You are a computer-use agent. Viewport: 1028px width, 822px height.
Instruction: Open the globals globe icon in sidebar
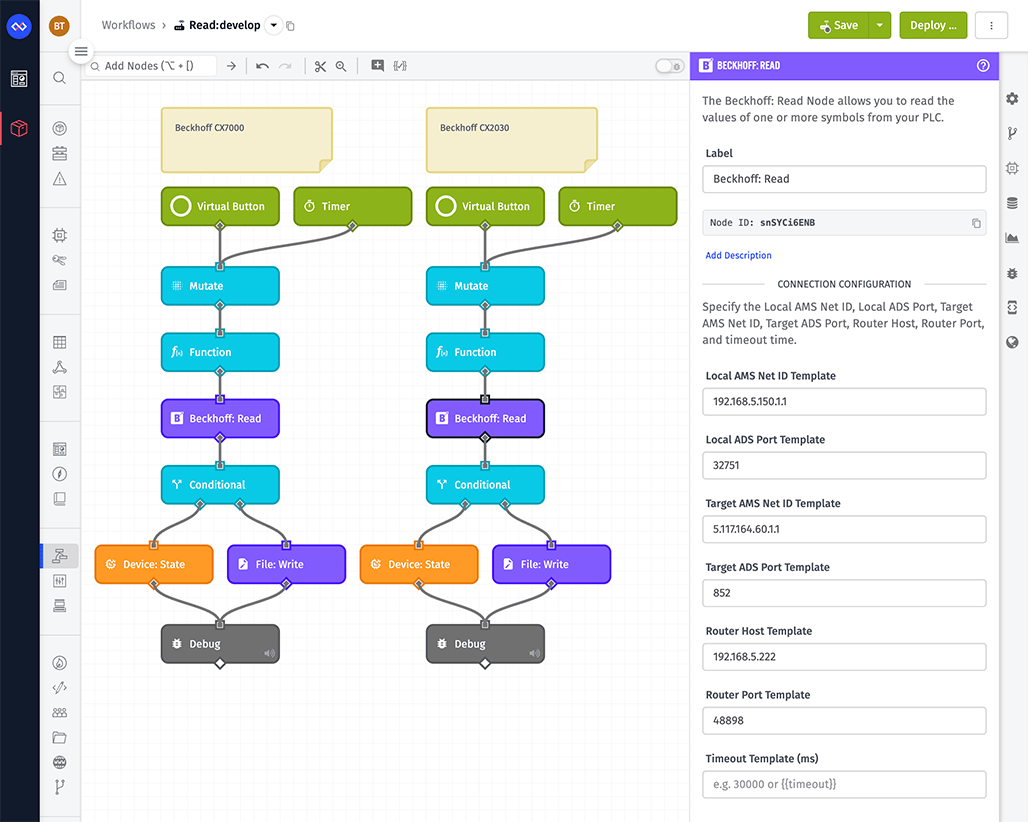point(1011,342)
